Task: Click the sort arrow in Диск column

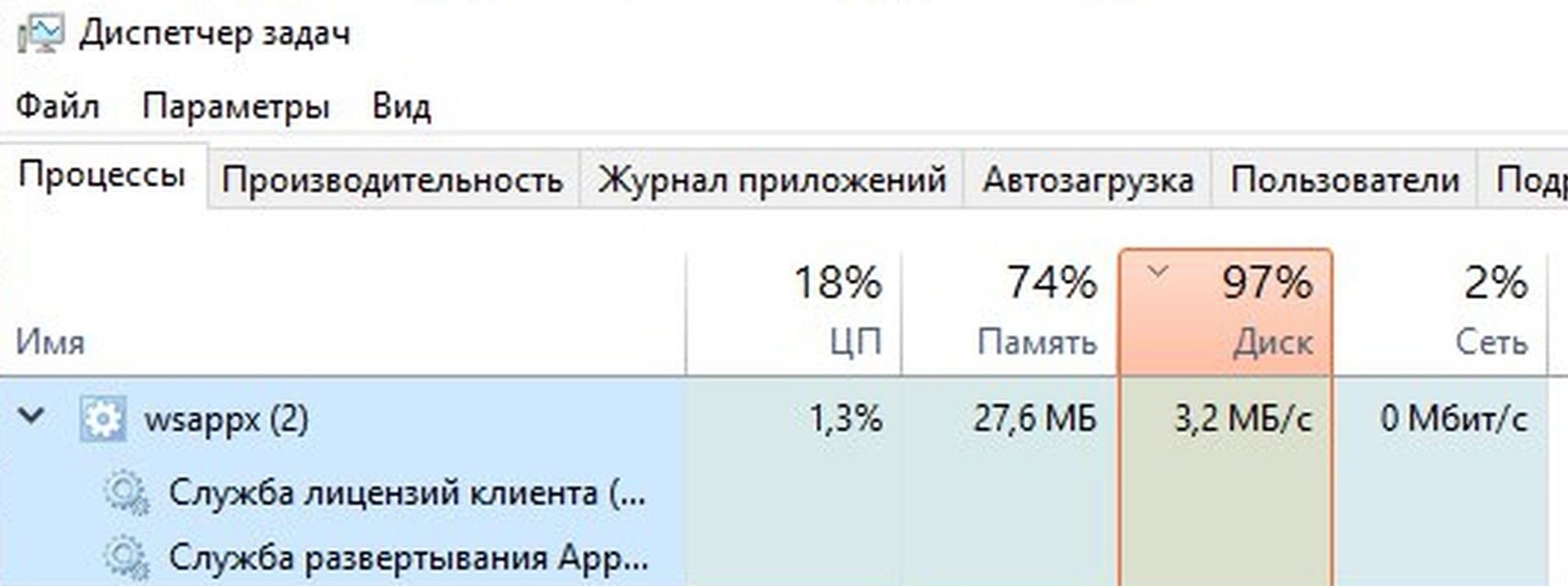Action: pos(1158,274)
